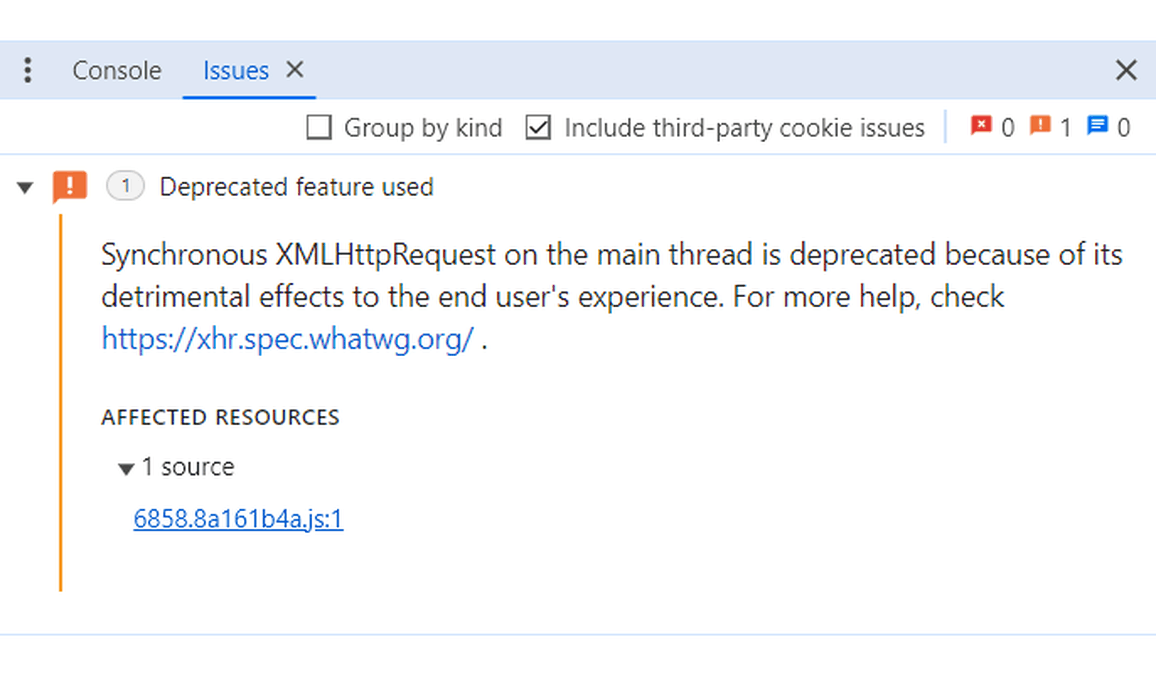Collapse the Deprecated feature used issue
Image resolution: width=1156 pixels, height=686 pixels.
[26, 188]
